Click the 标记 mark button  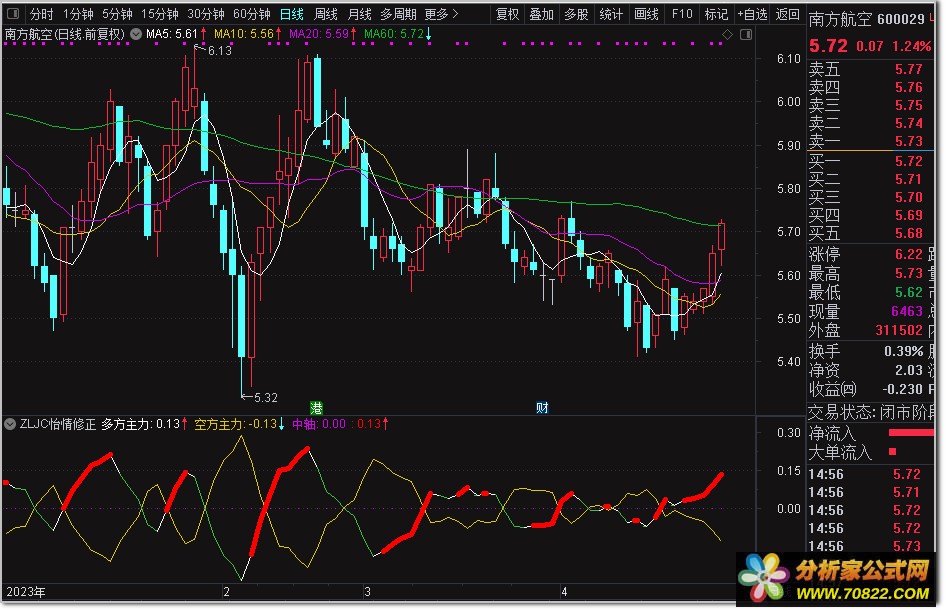[716, 14]
